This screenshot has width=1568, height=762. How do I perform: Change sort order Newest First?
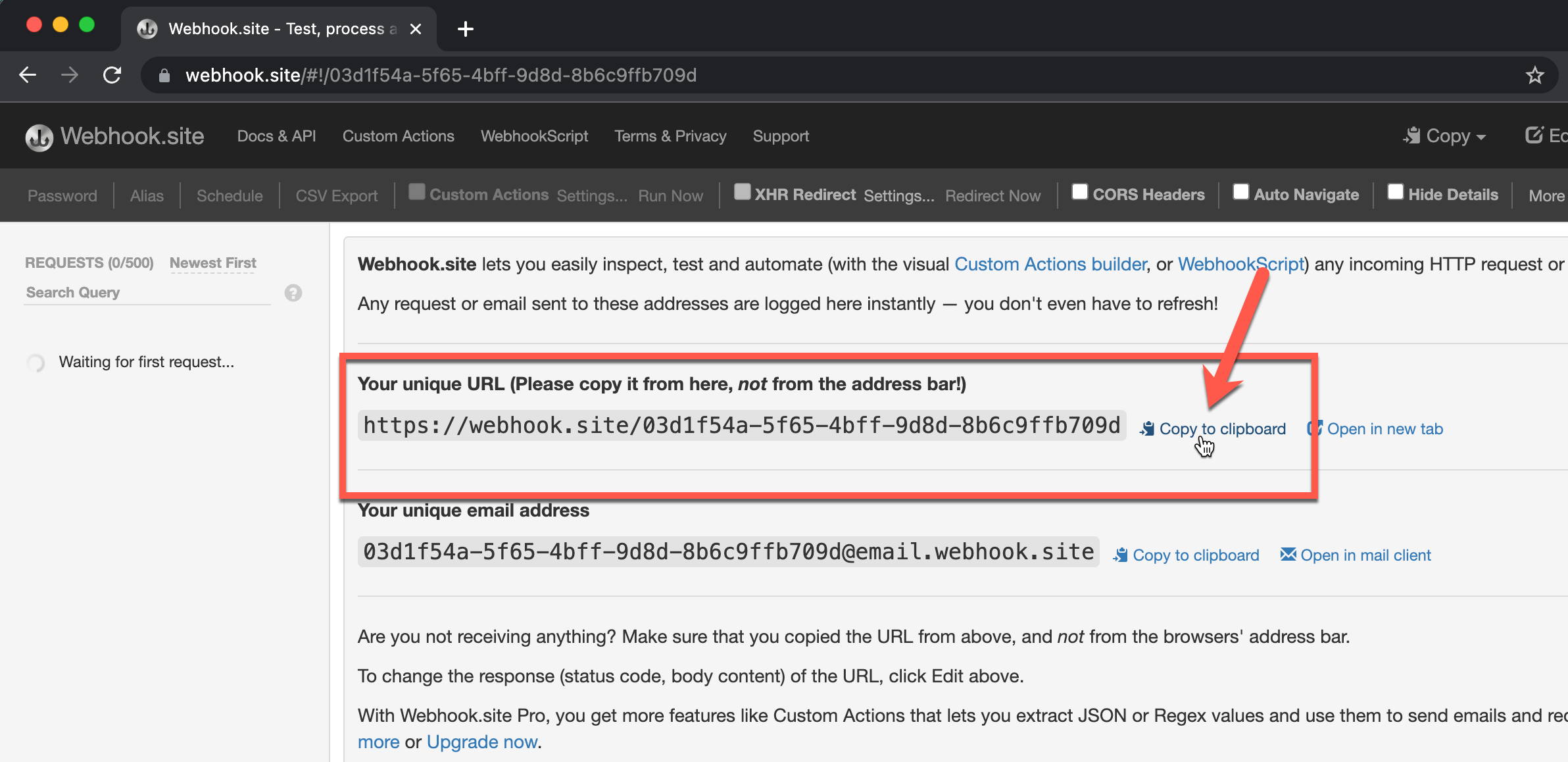click(x=213, y=263)
